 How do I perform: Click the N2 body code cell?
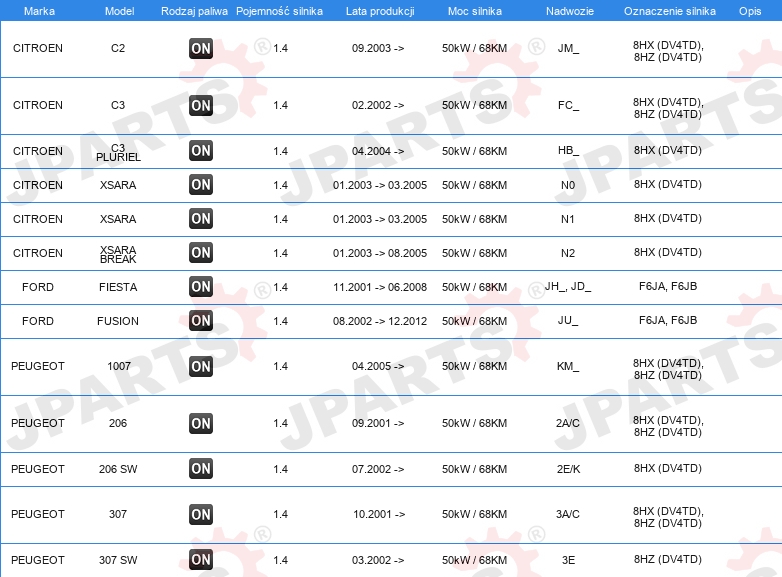pos(568,253)
